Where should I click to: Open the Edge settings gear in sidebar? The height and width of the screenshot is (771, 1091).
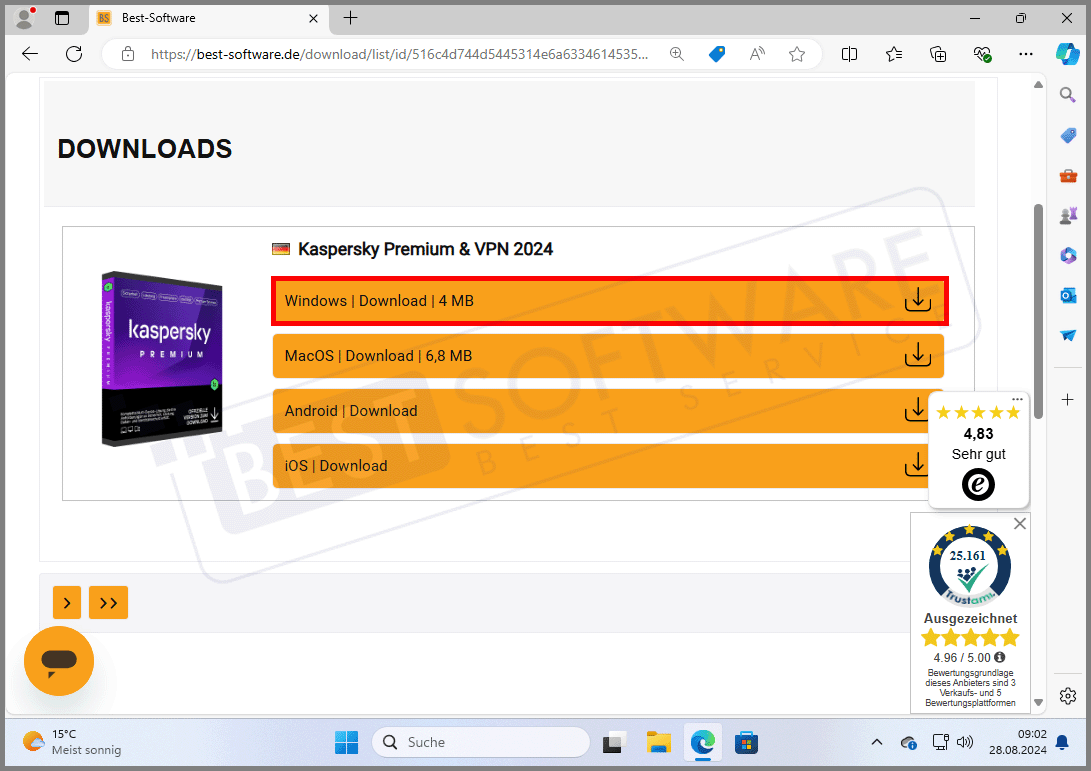(x=1067, y=696)
